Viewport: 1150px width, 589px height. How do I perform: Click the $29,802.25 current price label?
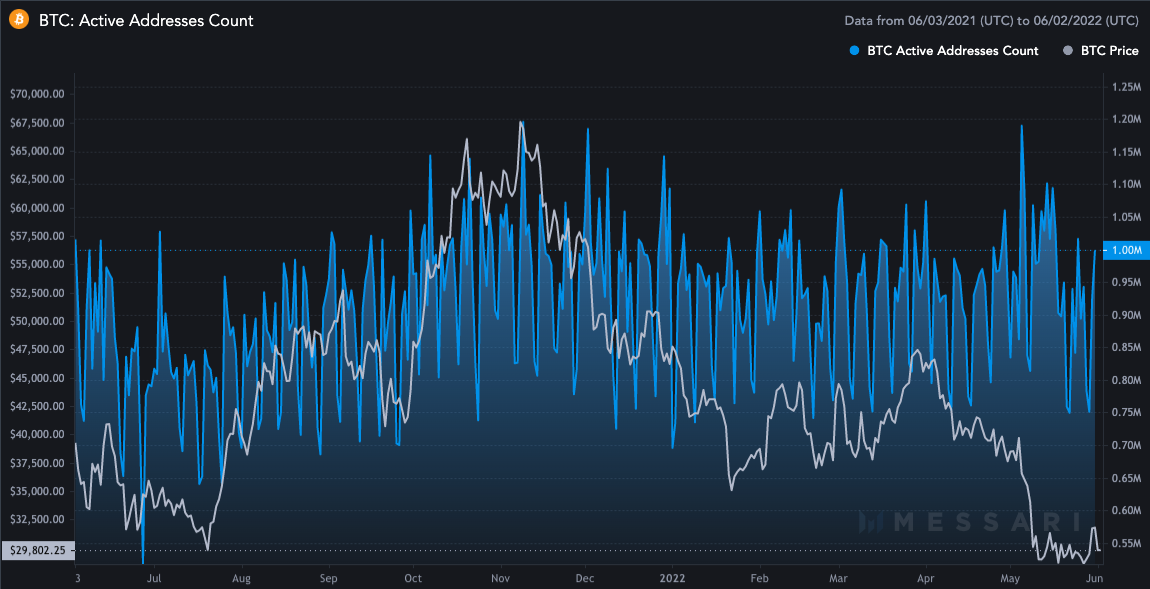click(37, 551)
